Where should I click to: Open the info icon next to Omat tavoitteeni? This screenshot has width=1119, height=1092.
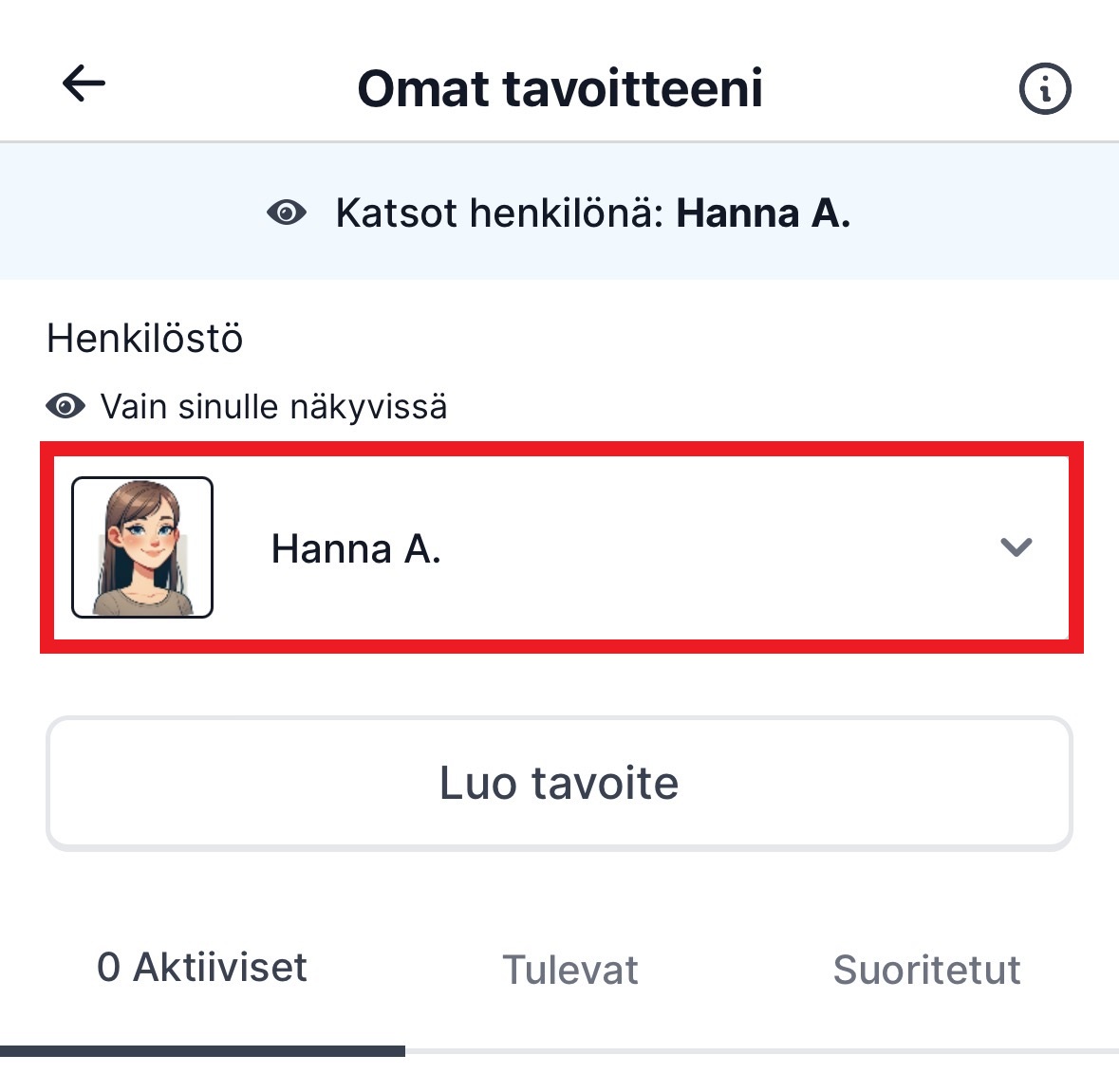[x=1044, y=88]
